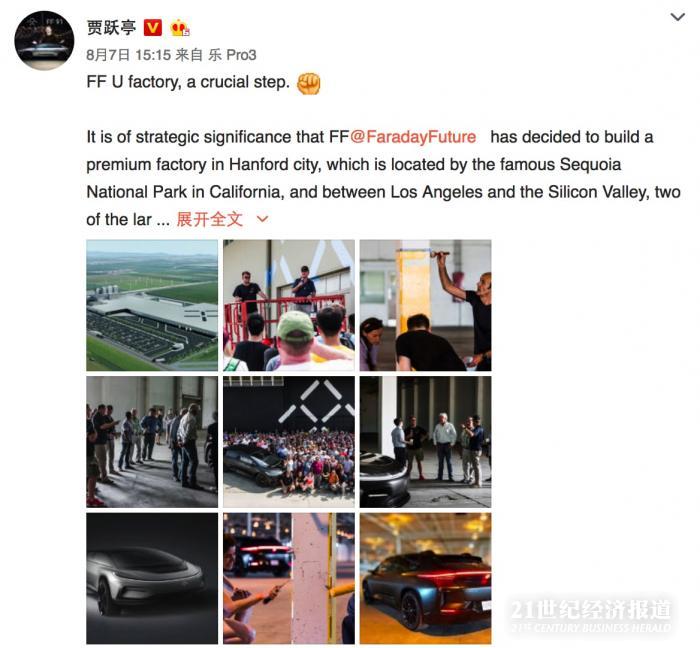Click the 8月7日 15:15 timestamp
The height and width of the screenshot is (648, 700).
pos(129,55)
